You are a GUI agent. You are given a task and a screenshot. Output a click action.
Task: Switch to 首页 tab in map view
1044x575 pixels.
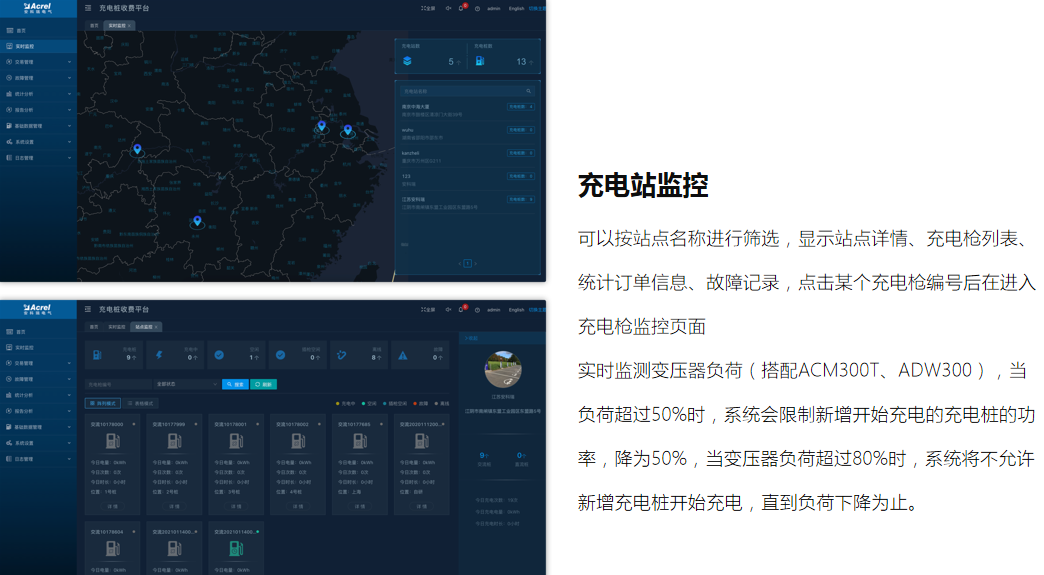click(94, 25)
